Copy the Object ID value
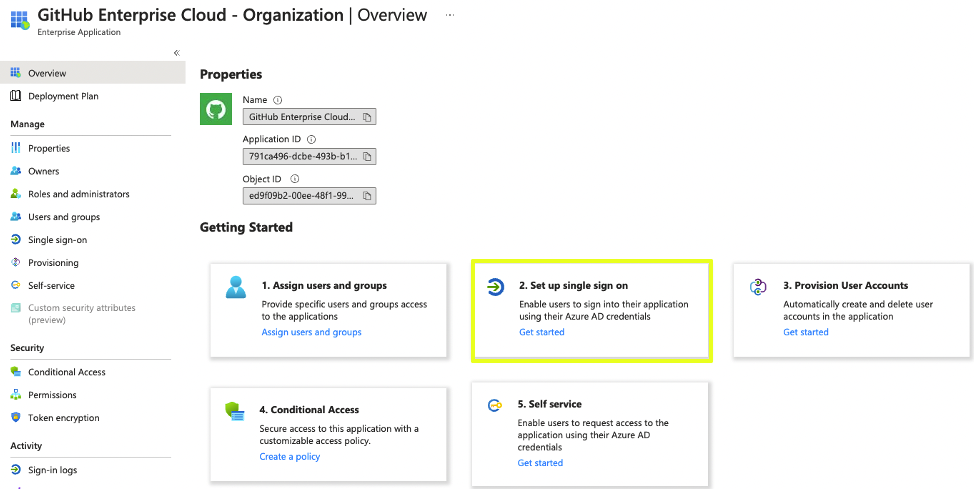The image size is (974, 489). [367, 196]
